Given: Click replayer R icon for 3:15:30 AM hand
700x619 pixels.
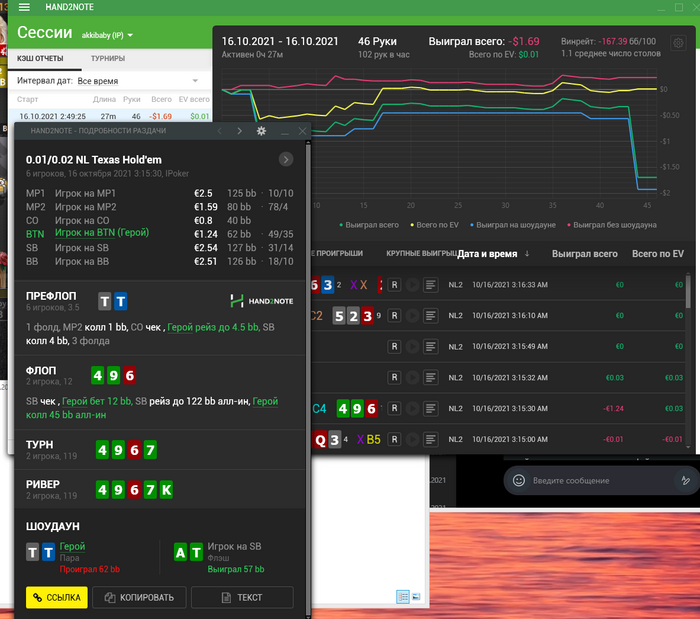Looking at the screenshot, I should (x=394, y=408).
